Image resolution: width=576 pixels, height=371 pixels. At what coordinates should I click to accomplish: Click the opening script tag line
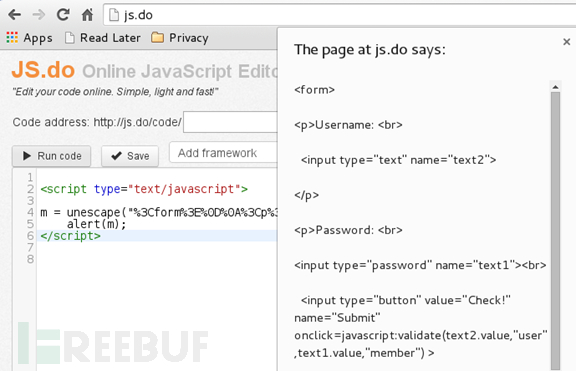(x=144, y=189)
